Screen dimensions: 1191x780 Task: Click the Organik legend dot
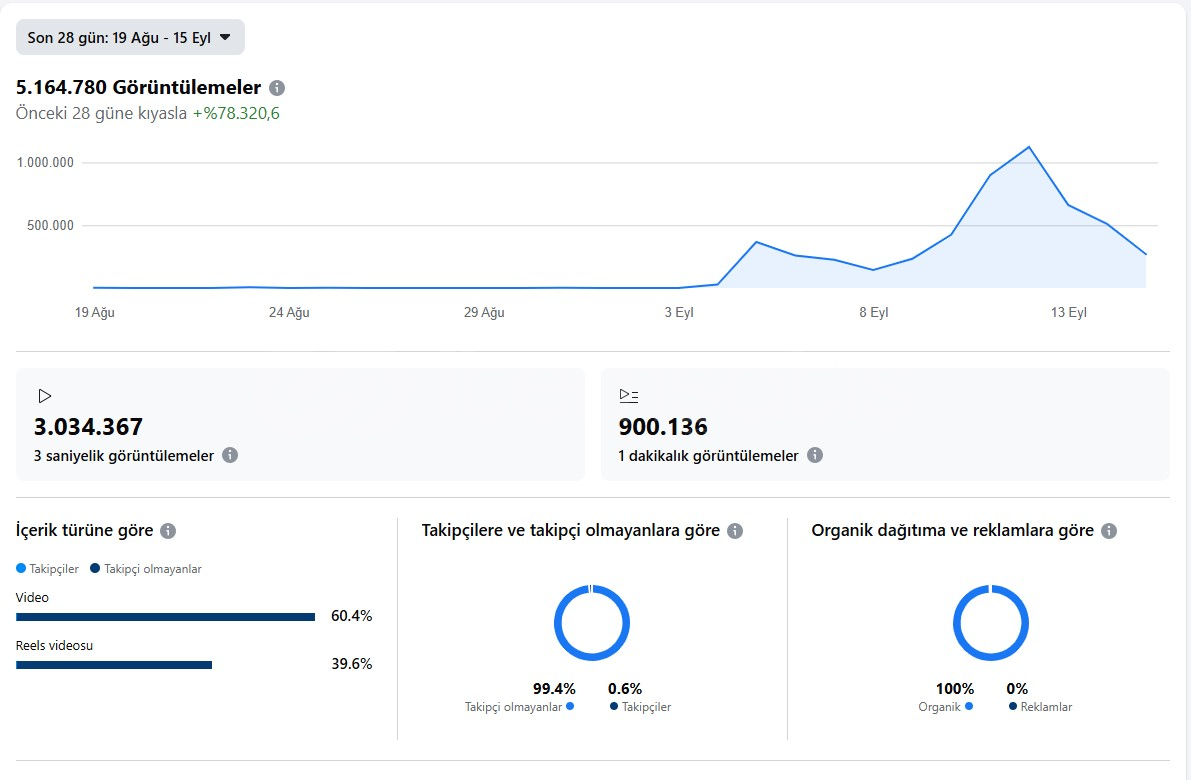(x=968, y=706)
